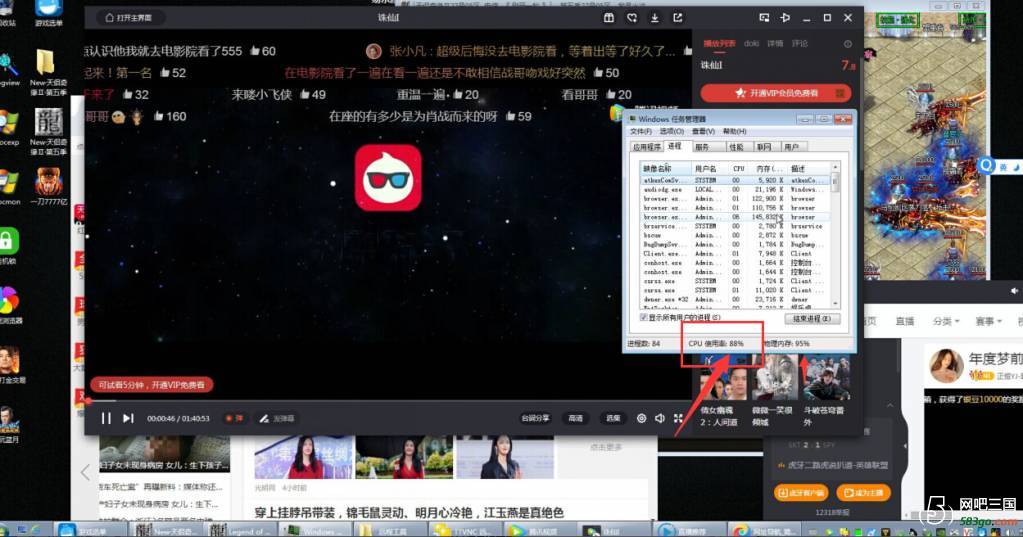Click the 开通VIP会员免费看 button in sidebar
Screen dimensions: 1023x537
pos(776,93)
